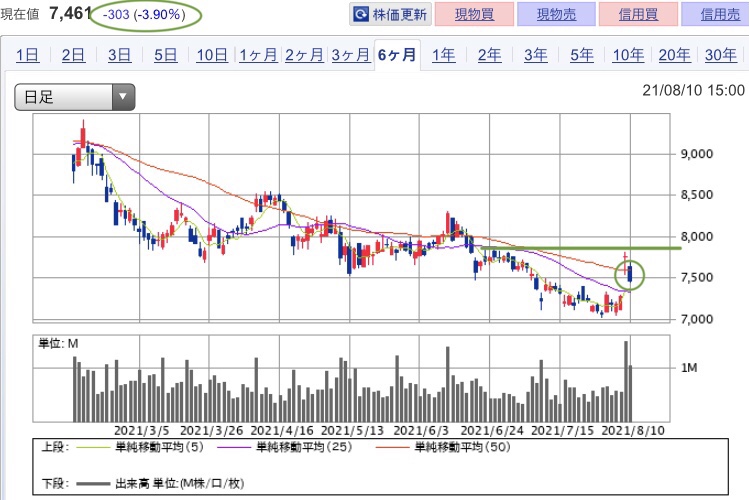Image resolution: width=749 pixels, height=500 pixels.
Task: Click the 現物買 button
Action: coord(474,14)
